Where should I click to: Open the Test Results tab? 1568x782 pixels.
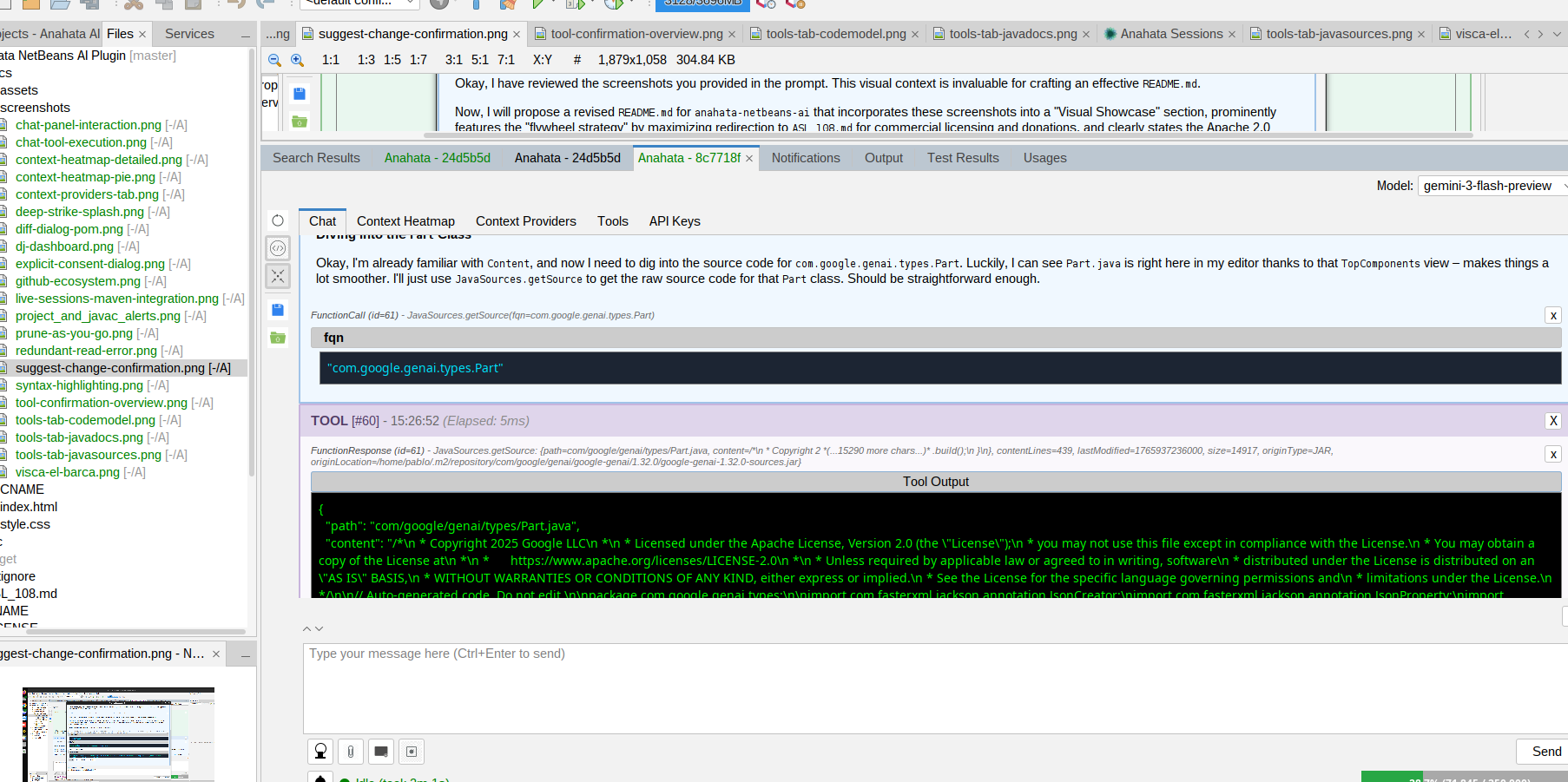(x=962, y=158)
